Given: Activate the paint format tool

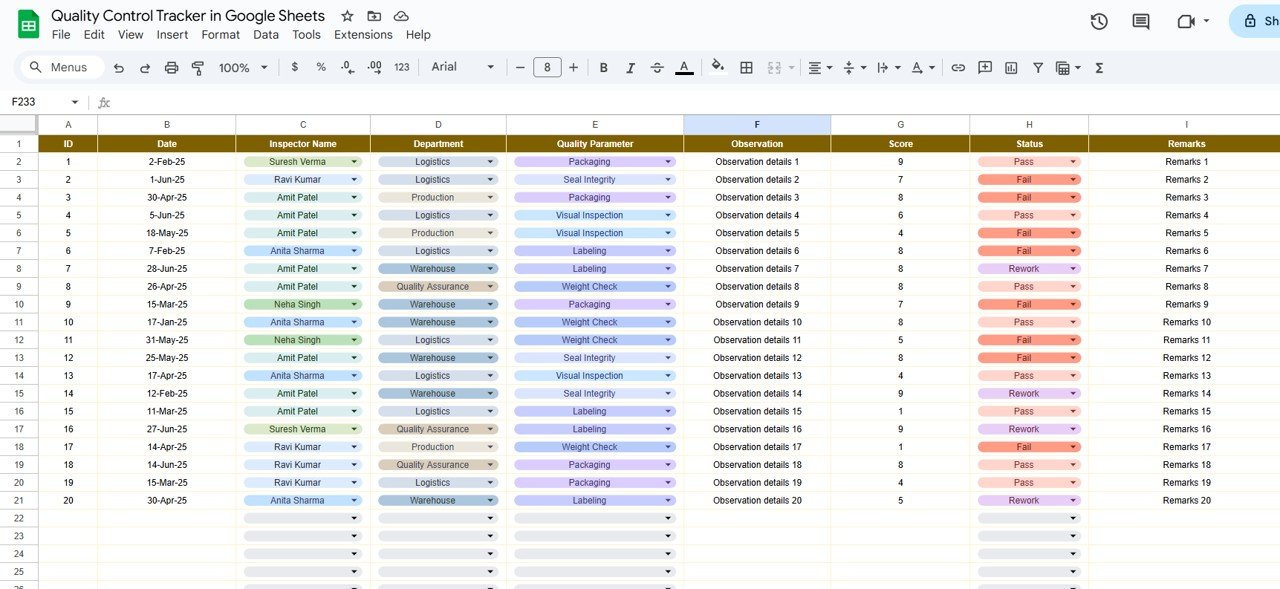Looking at the screenshot, I should [197, 67].
